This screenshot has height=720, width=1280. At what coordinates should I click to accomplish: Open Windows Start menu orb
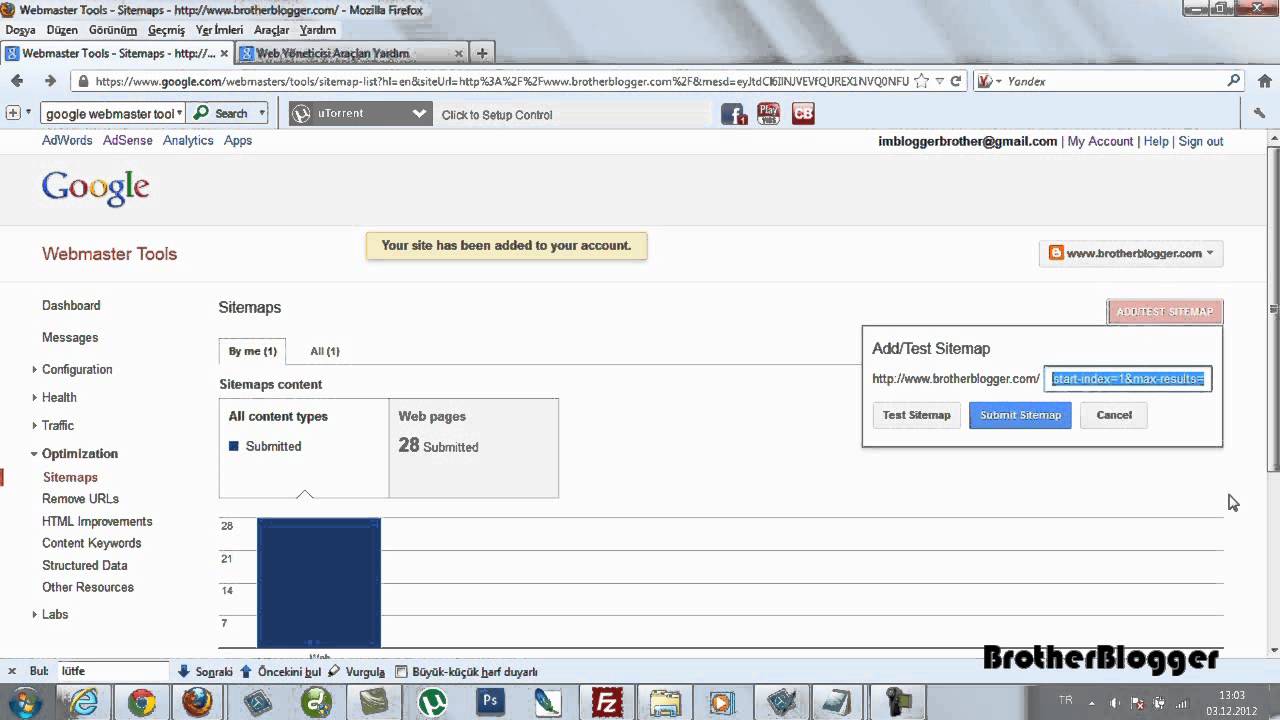click(25, 702)
